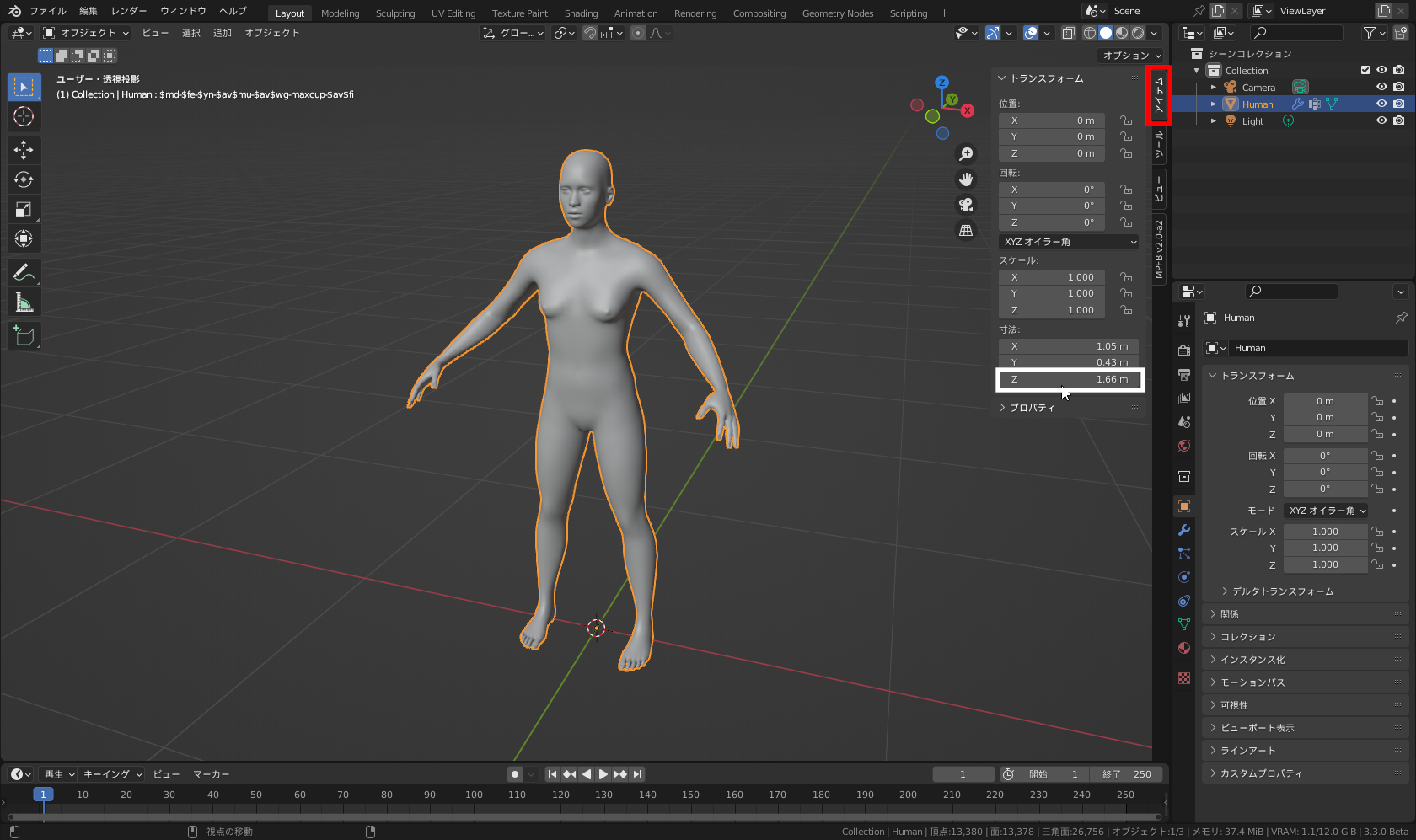This screenshot has width=1416, height=840.
Task: Select the Measure tool
Action: (x=24, y=302)
